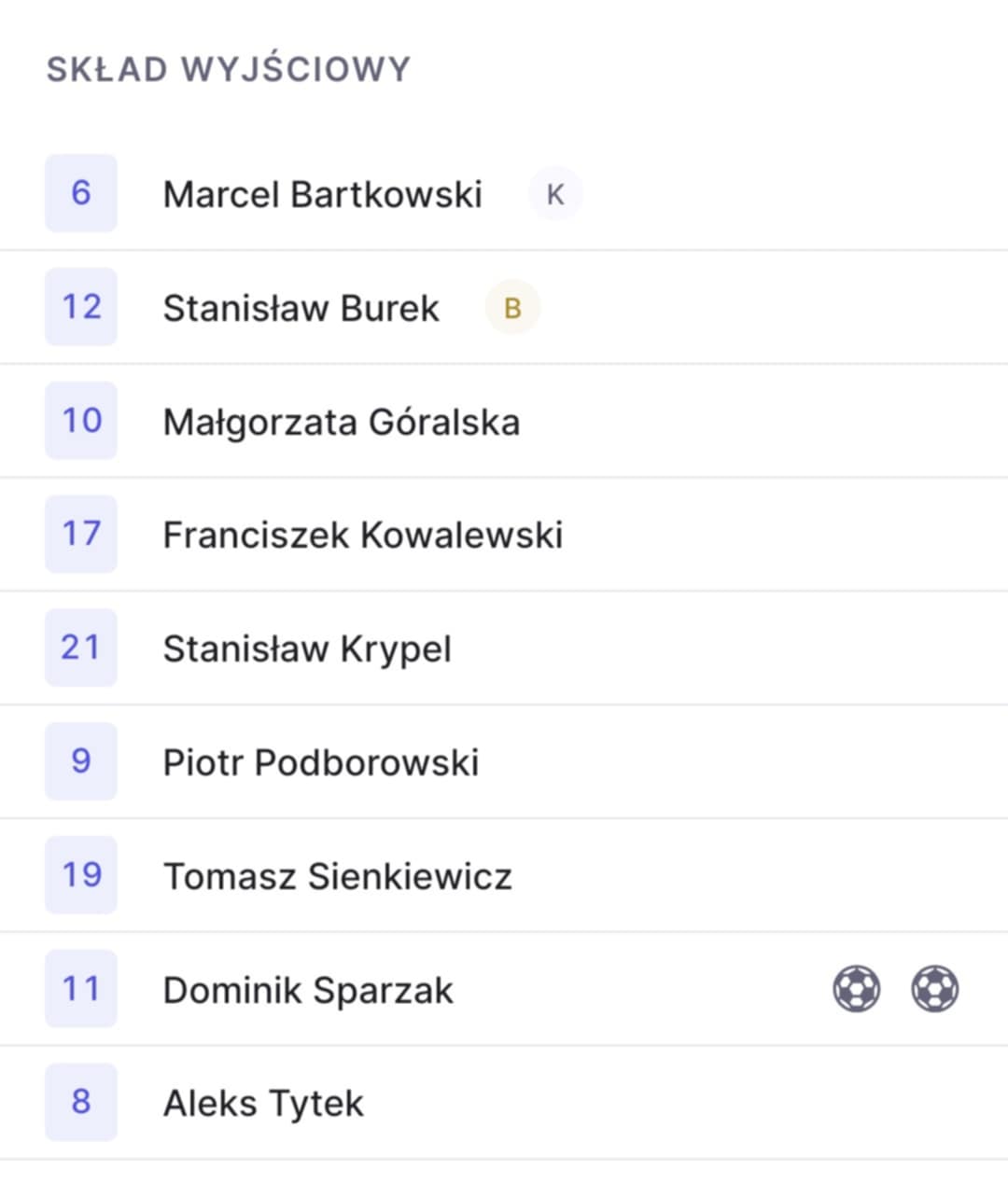Open player Stanisław Burek

(x=301, y=308)
